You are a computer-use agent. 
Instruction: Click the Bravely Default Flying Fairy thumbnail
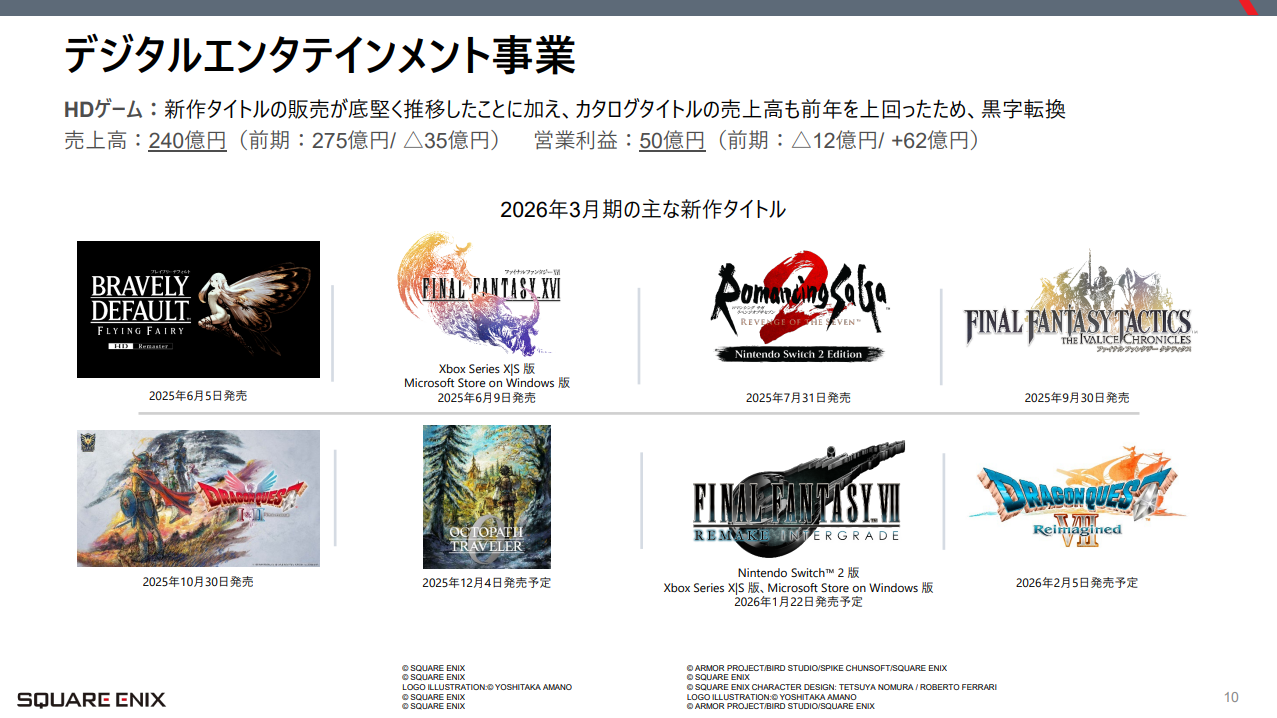[198, 309]
